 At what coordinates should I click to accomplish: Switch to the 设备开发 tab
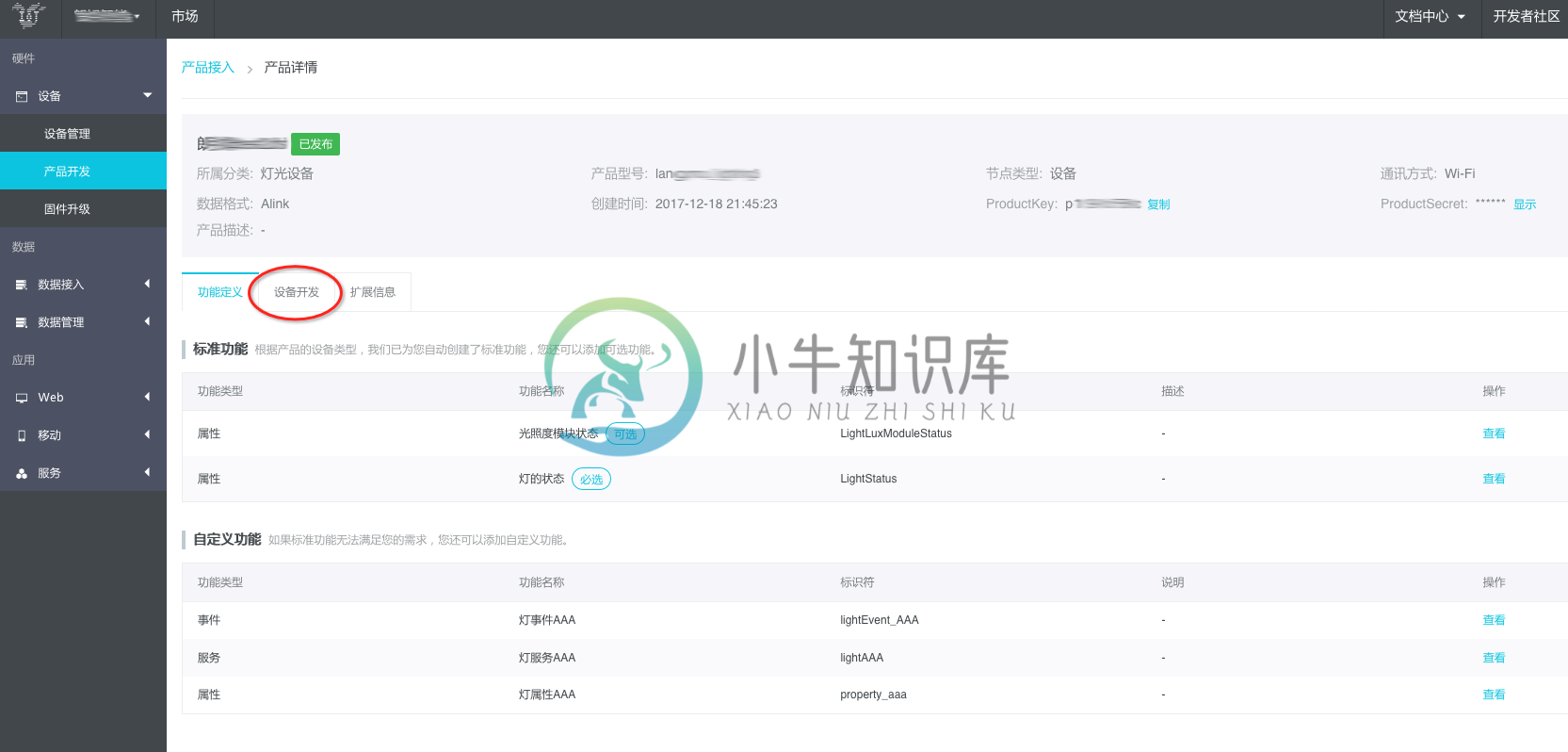(296, 292)
